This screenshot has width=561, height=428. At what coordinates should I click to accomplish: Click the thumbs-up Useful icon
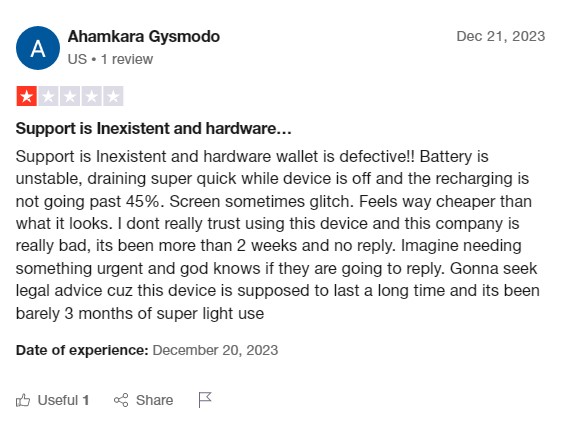tap(23, 400)
